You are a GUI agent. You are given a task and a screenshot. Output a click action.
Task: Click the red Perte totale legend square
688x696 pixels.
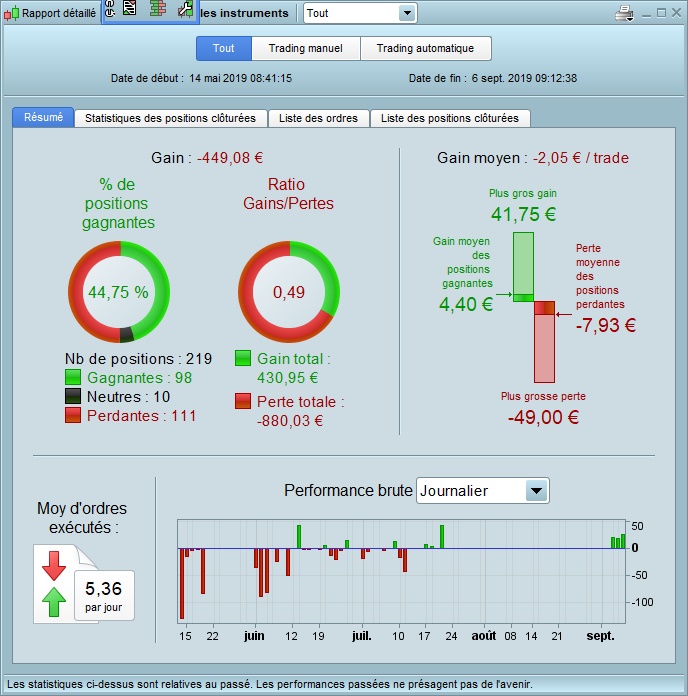click(243, 401)
